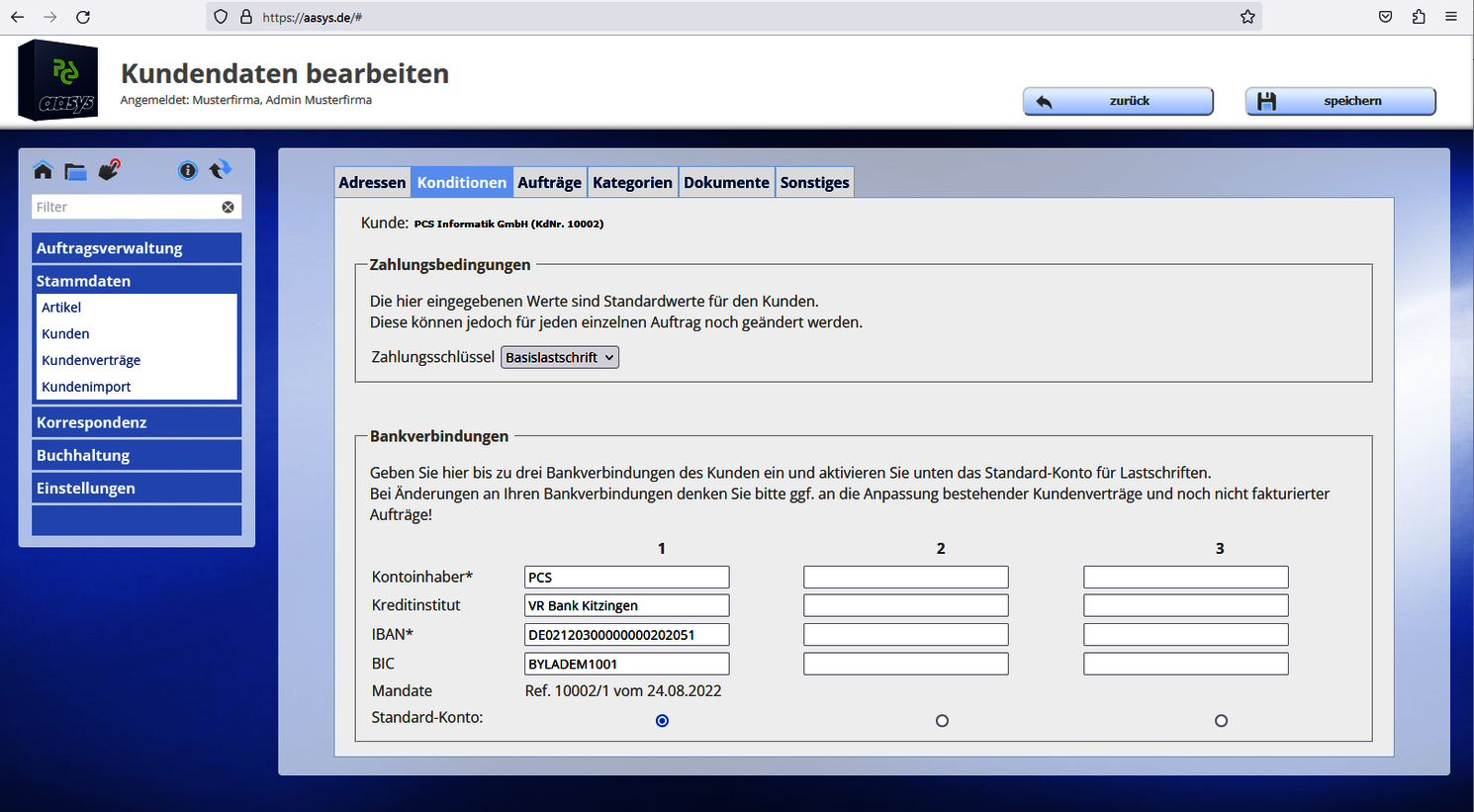Switch to the Adressen tab
Viewport: 1474px width, 812px height.
[372, 182]
